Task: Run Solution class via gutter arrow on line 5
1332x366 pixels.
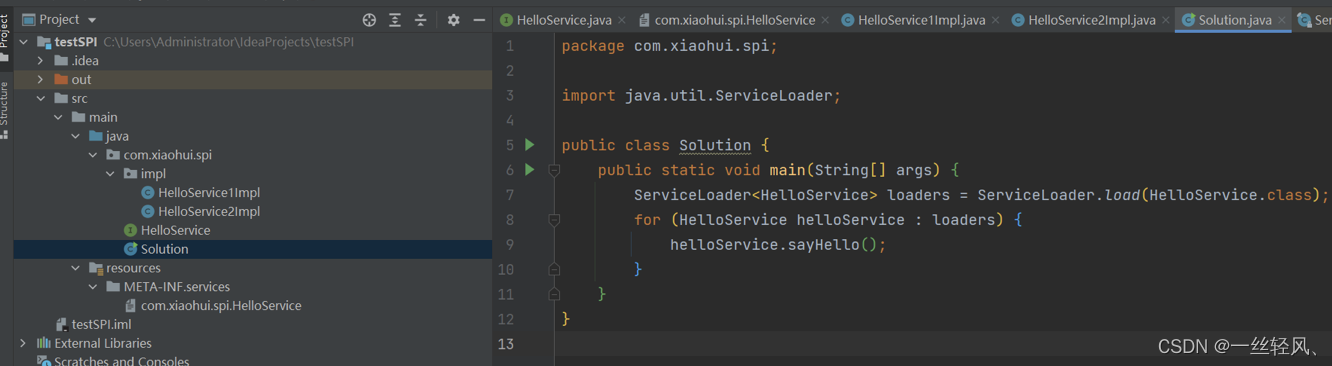Action: (x=530, y=145)
